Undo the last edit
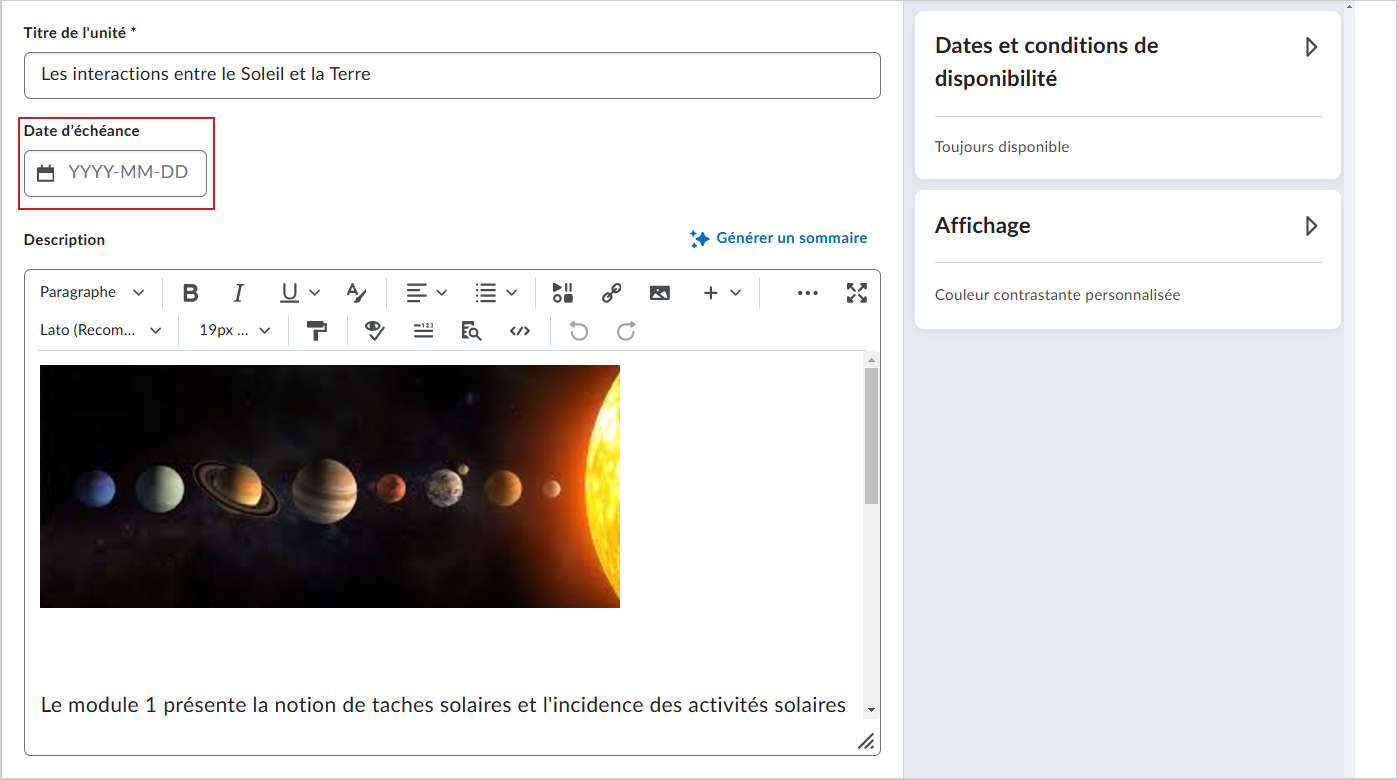Viewport: 1398px width, 780px height. [578, 331]
